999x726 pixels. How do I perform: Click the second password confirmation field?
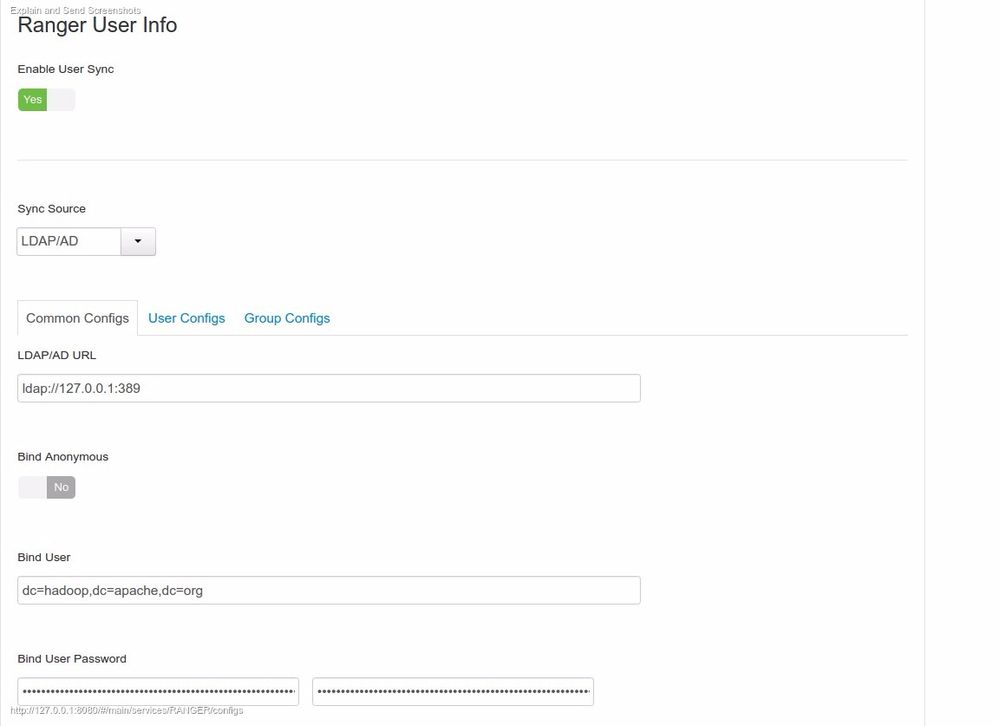coord(452,691)
